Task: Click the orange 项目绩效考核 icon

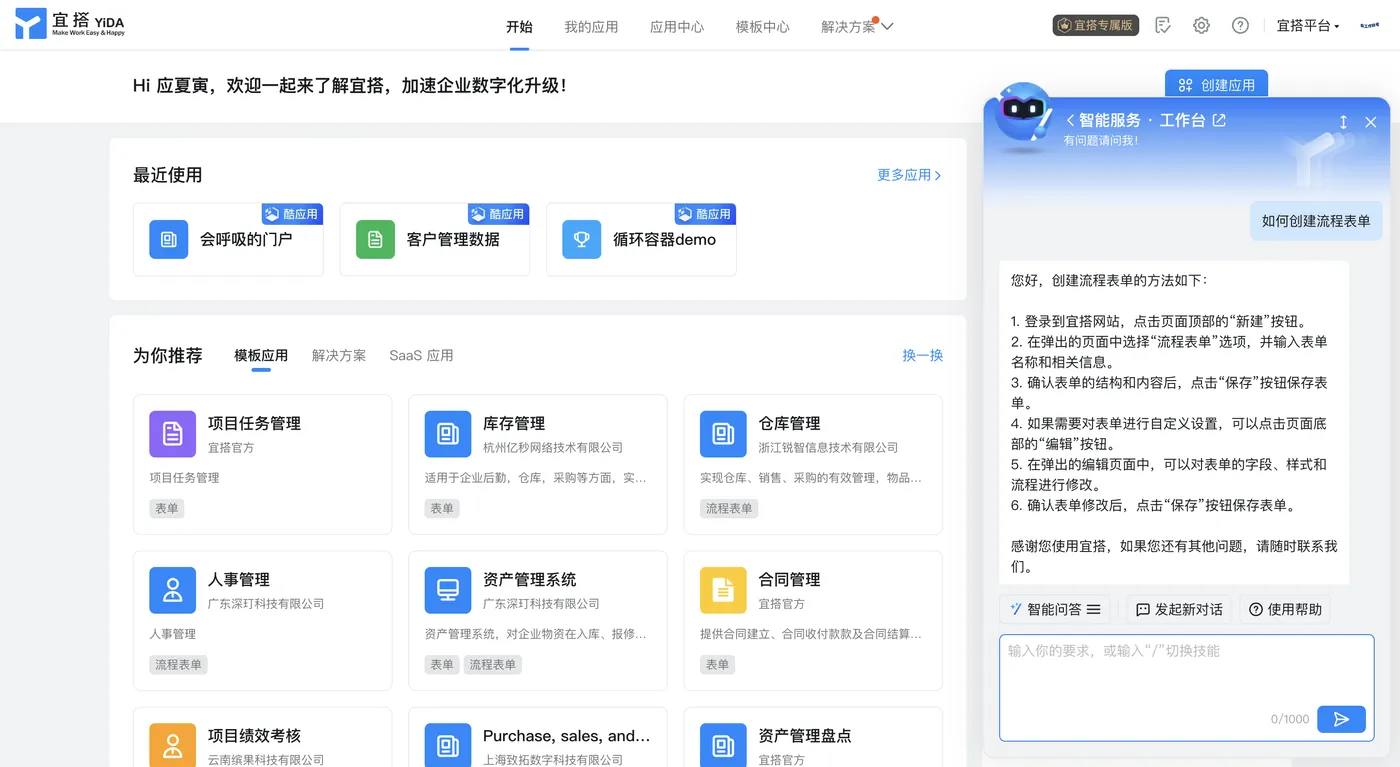Action: coord(173,745)
